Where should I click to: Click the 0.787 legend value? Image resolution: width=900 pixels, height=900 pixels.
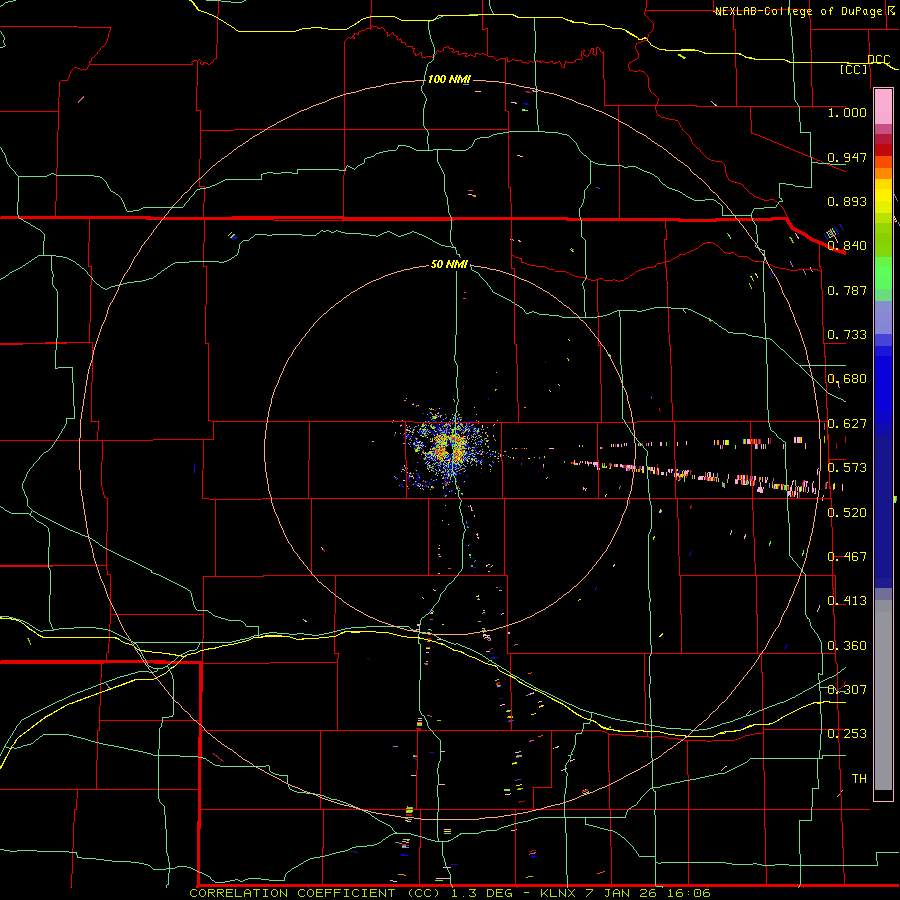[x=847, y=290]
